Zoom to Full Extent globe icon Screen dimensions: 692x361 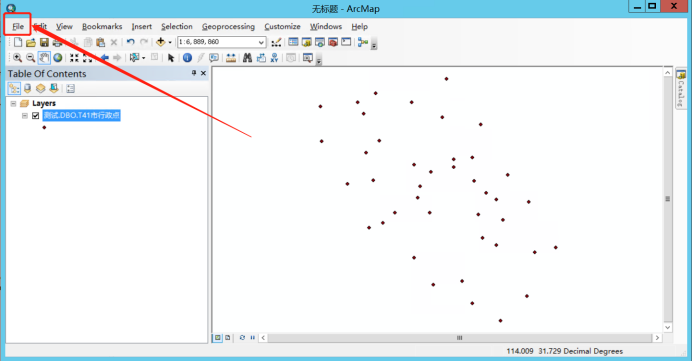click(x=57, y=58)
